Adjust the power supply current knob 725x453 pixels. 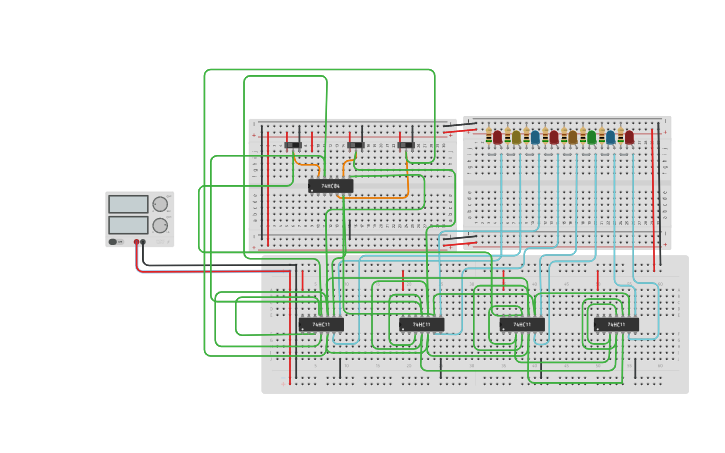coord(160,225)
